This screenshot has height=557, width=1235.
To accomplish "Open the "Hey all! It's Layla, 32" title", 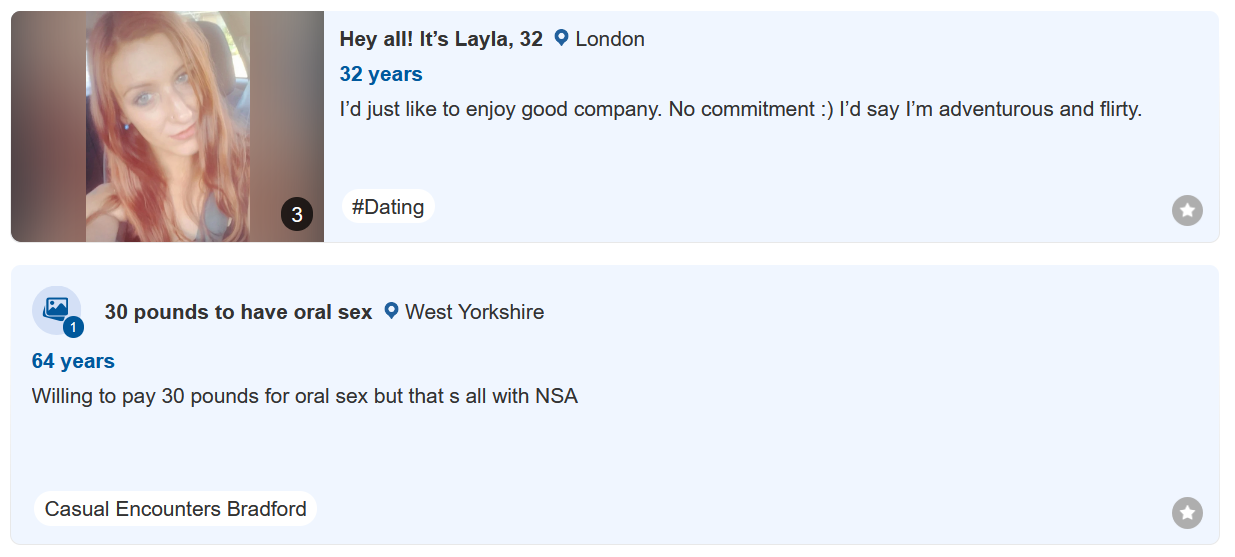I will tap(441, 39).
